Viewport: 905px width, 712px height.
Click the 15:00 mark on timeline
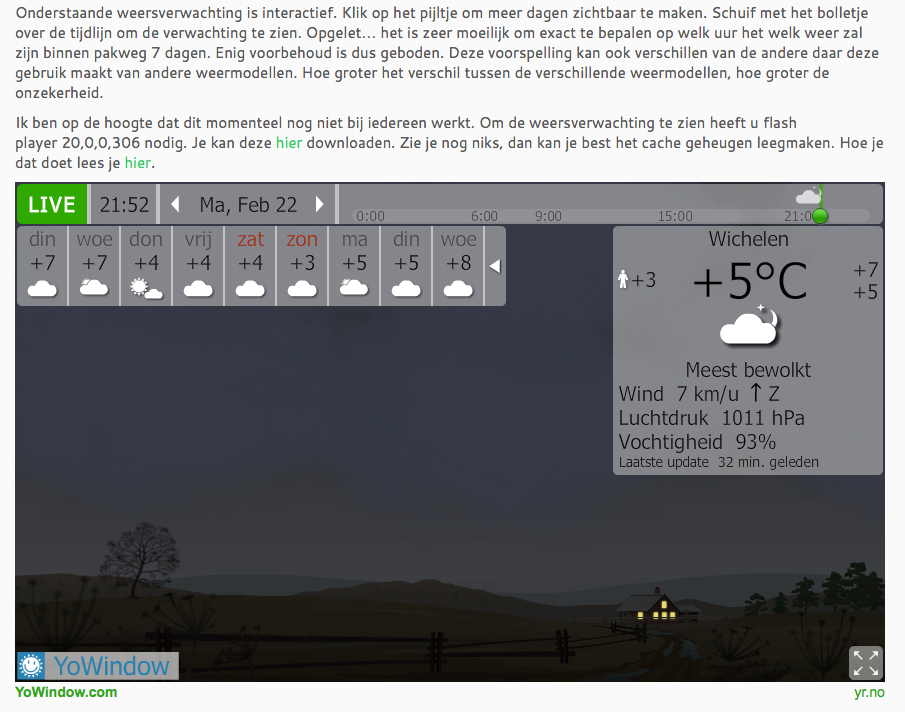(675, 216)
